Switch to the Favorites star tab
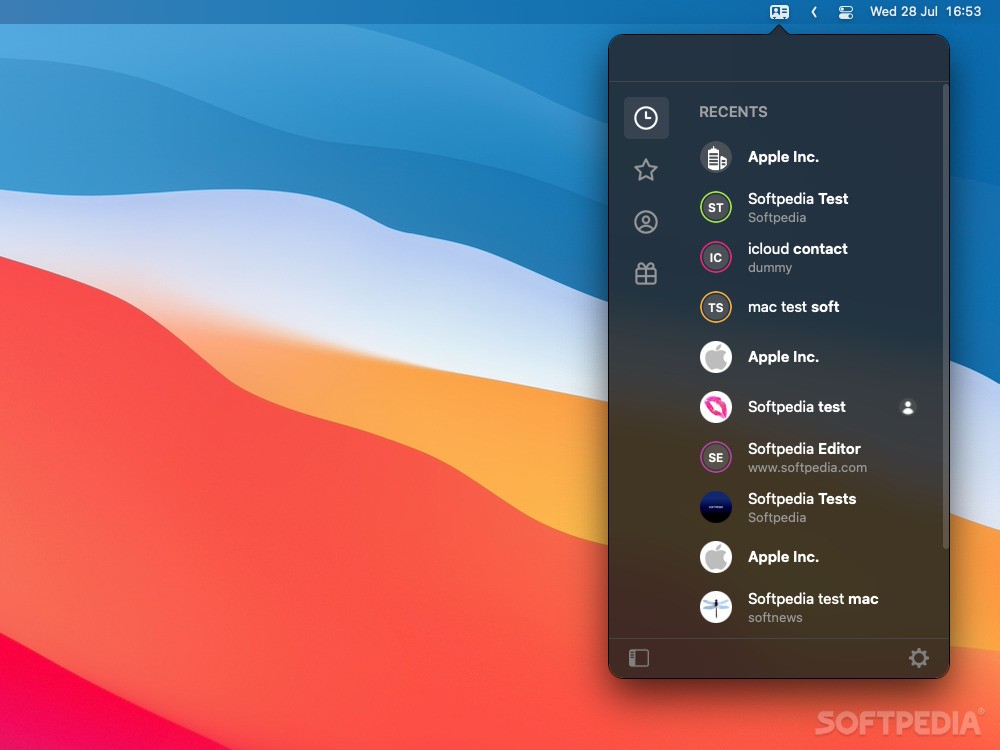The width and height of the screenshot is (1000, 750). (646, 170)
